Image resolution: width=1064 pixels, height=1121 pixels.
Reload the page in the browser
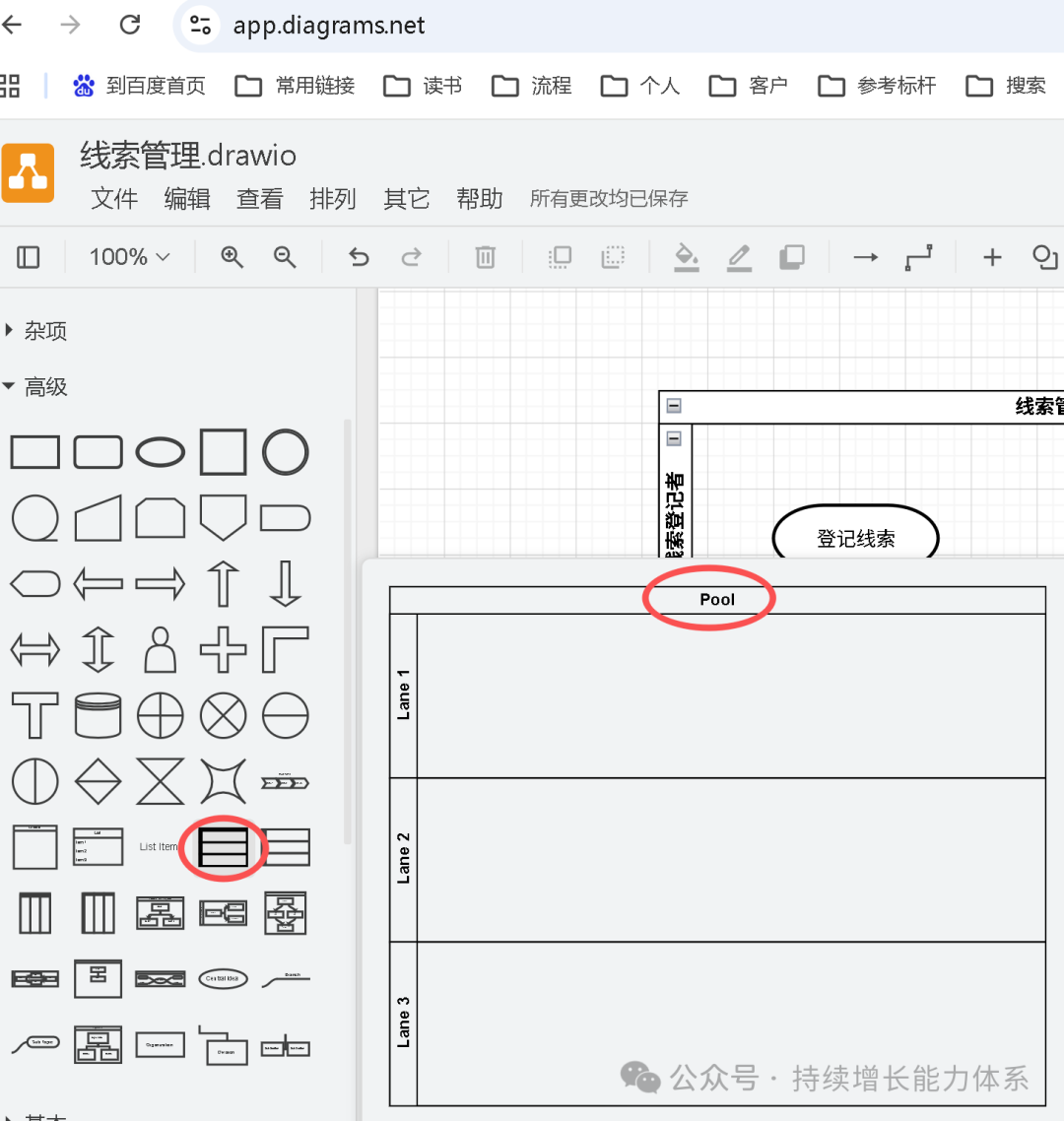tap(130, 25)
